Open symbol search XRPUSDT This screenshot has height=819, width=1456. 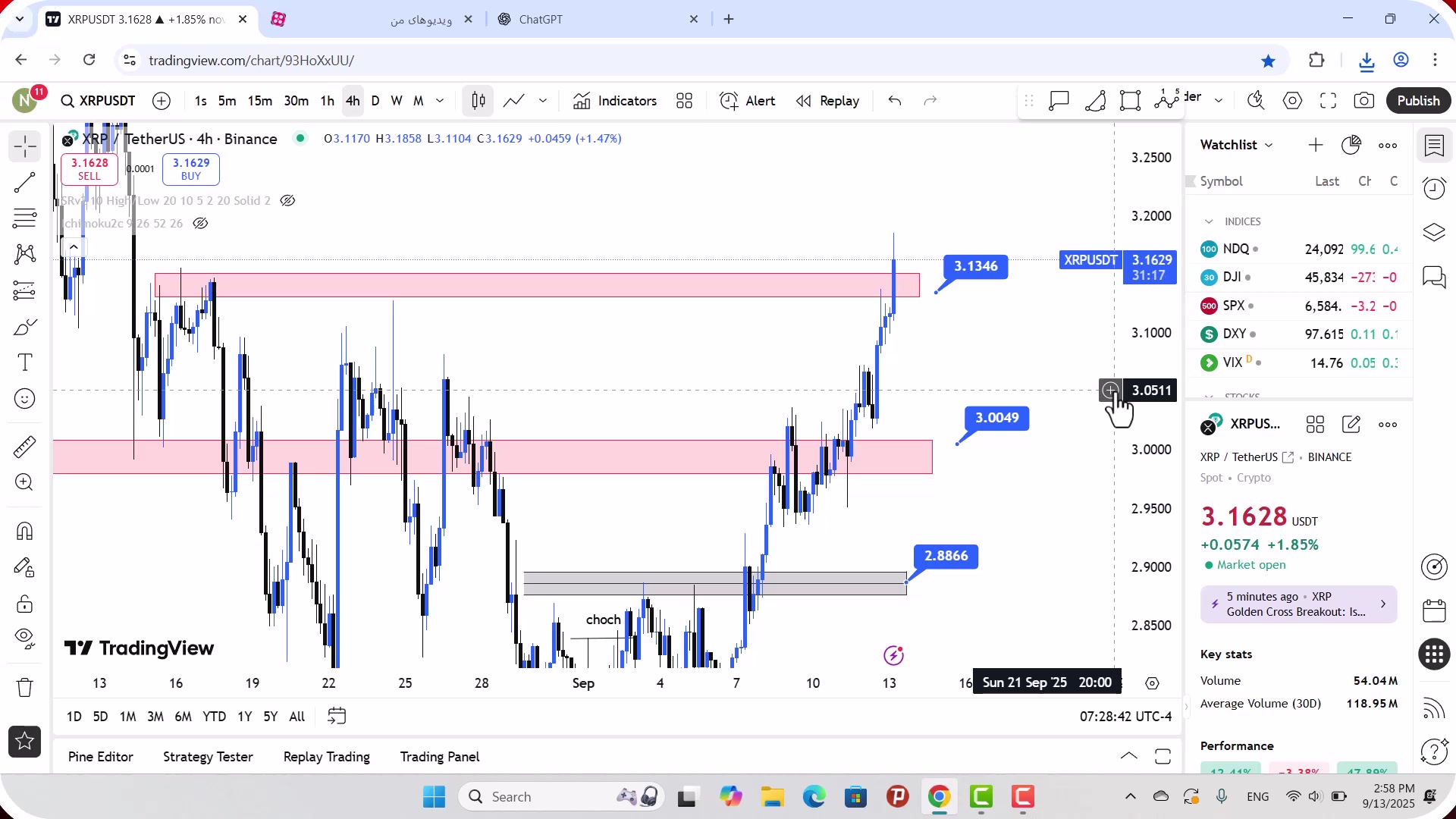[x=98, y=101]
